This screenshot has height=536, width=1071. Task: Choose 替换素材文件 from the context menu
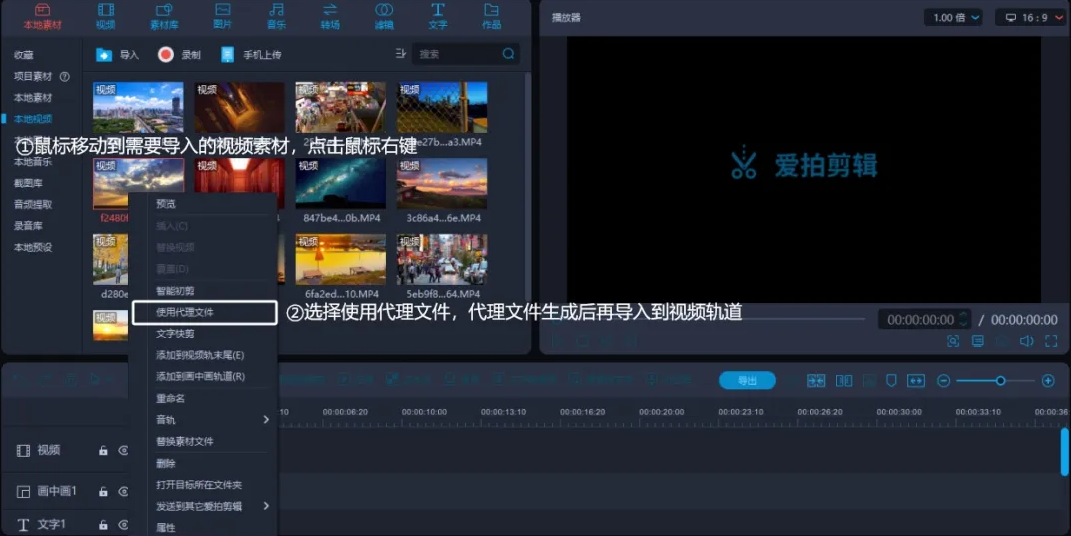point(185,441)
